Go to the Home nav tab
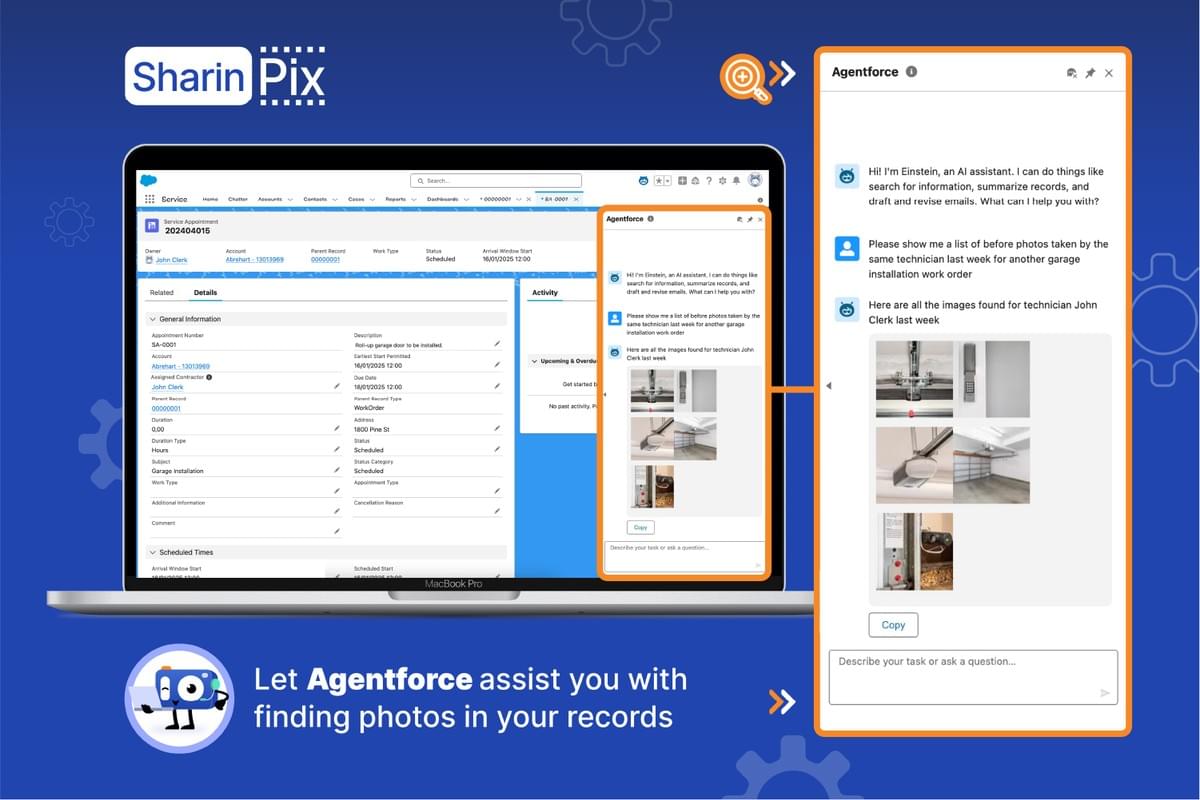1200x800 pixels. tap(210, 199)
